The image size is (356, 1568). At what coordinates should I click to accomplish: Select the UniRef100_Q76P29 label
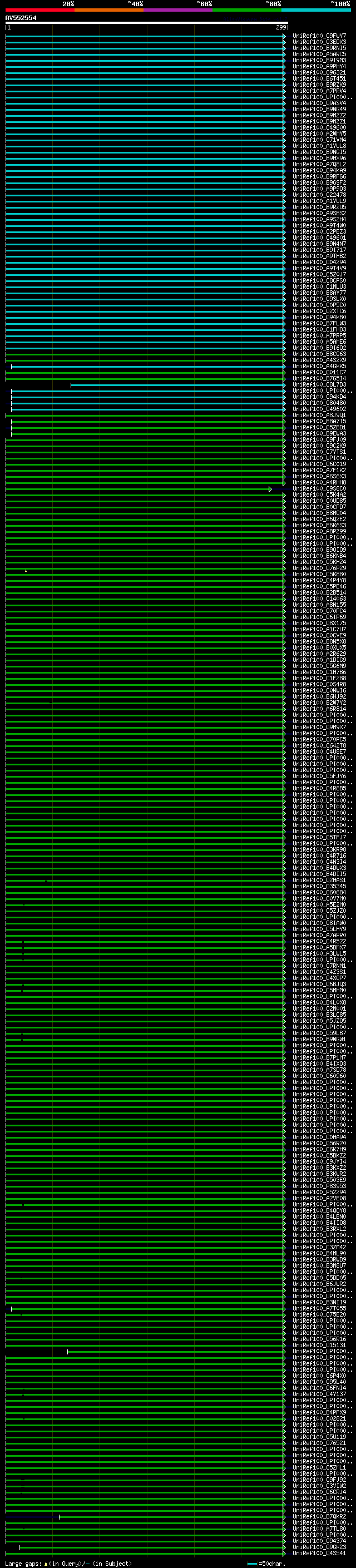319,568
